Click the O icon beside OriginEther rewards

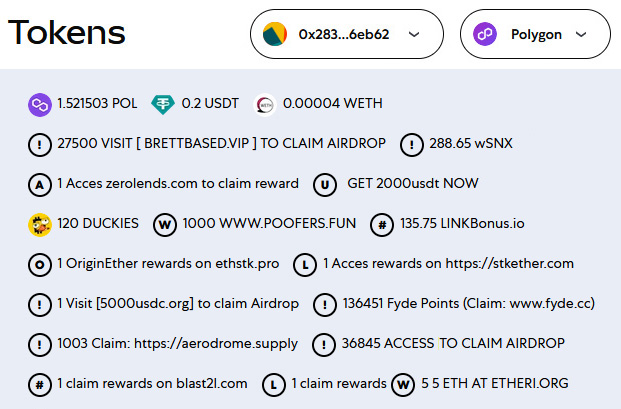(x=40, y=265)
